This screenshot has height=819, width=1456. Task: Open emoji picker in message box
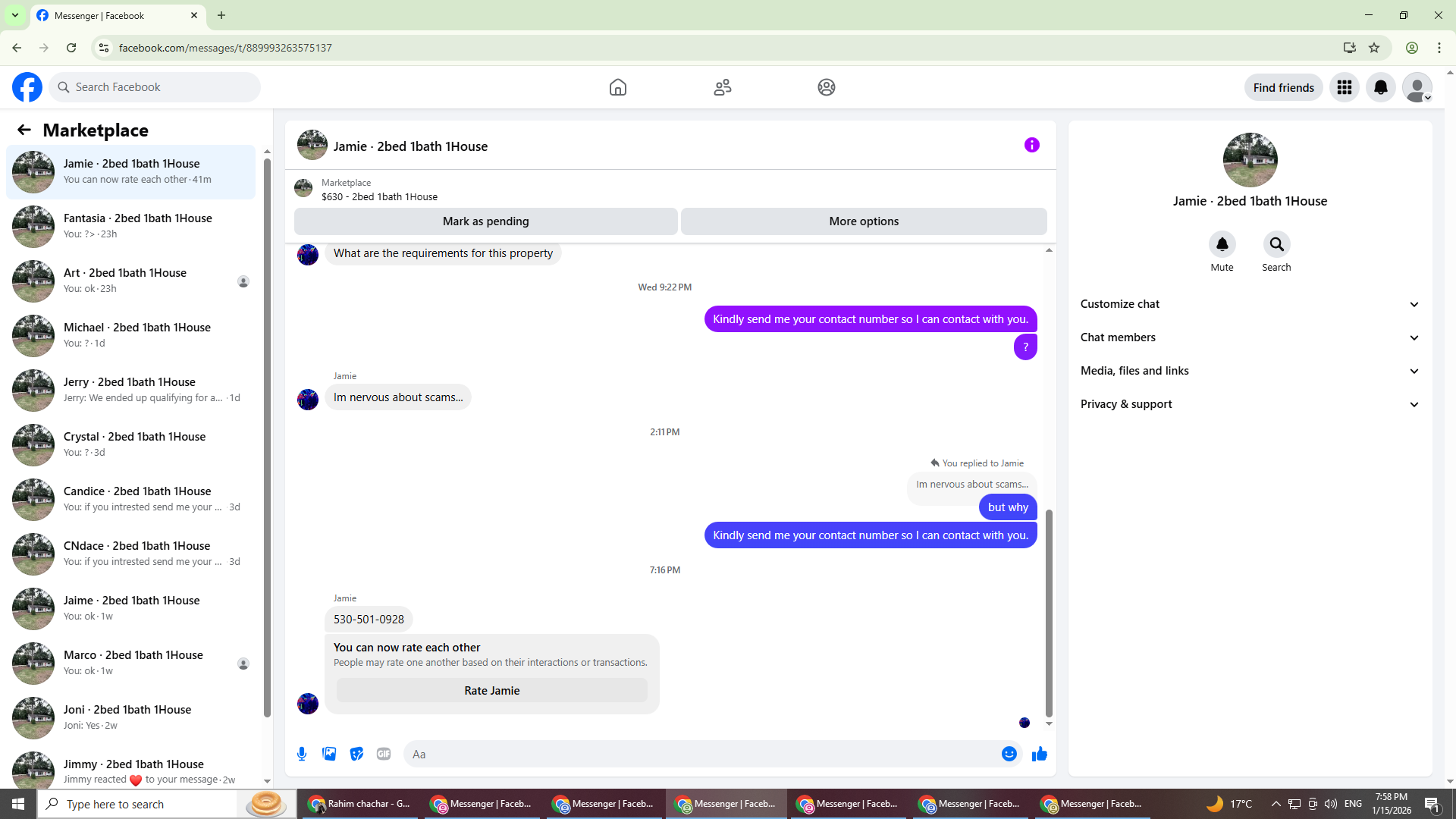(x=1009, y=754)
